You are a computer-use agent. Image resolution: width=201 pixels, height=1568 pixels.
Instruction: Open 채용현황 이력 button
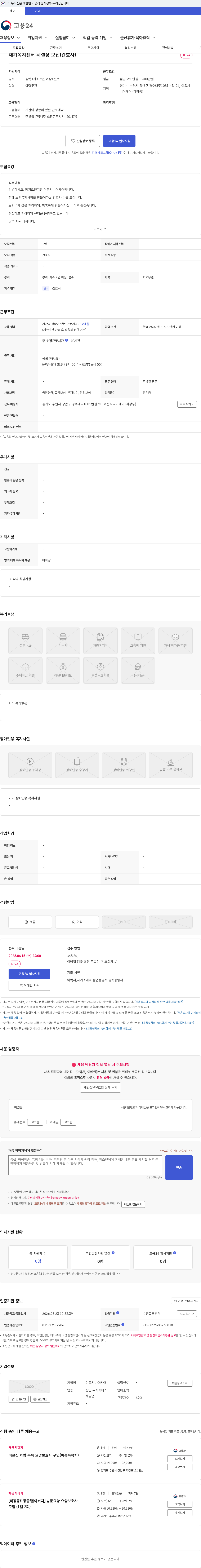(180, 1383)
